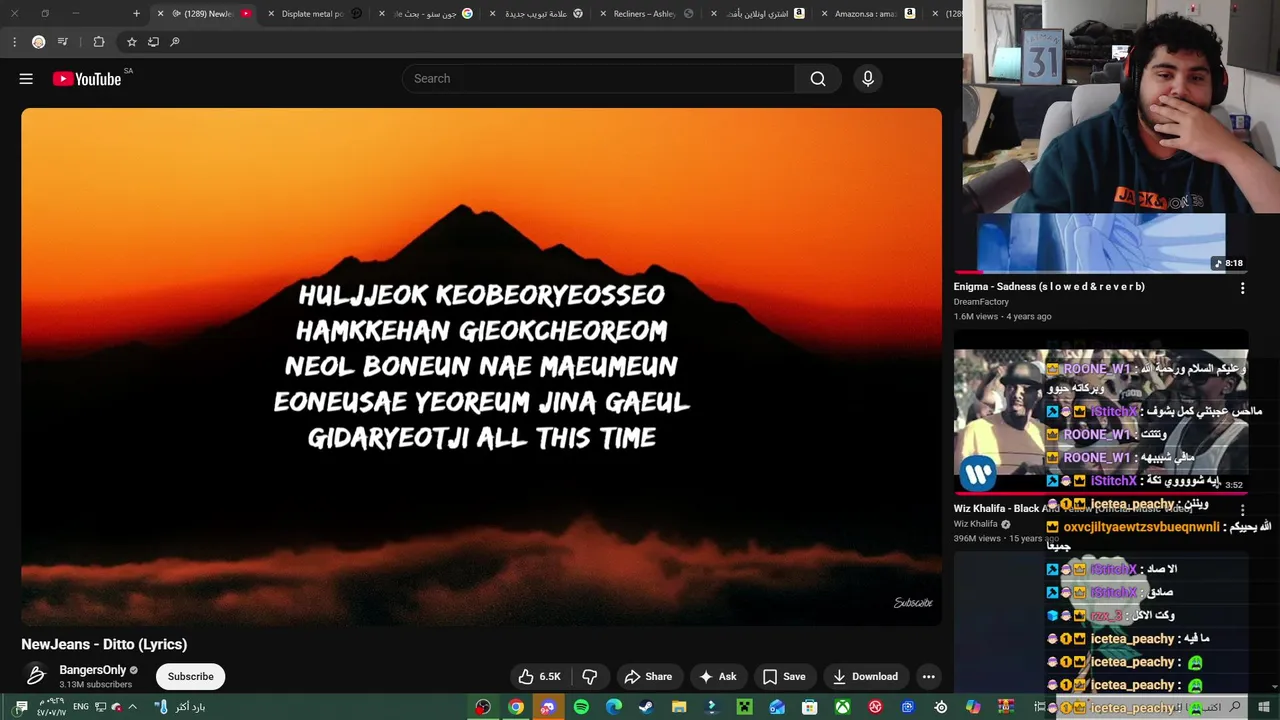
Task: Launch Minecraft from the taskbar
Action: click(744, 707)
